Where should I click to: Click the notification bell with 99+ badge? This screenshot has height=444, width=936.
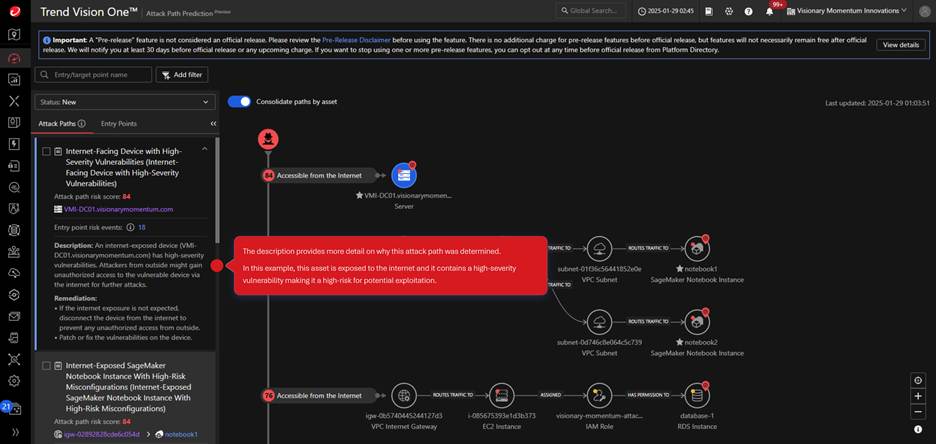770,11
